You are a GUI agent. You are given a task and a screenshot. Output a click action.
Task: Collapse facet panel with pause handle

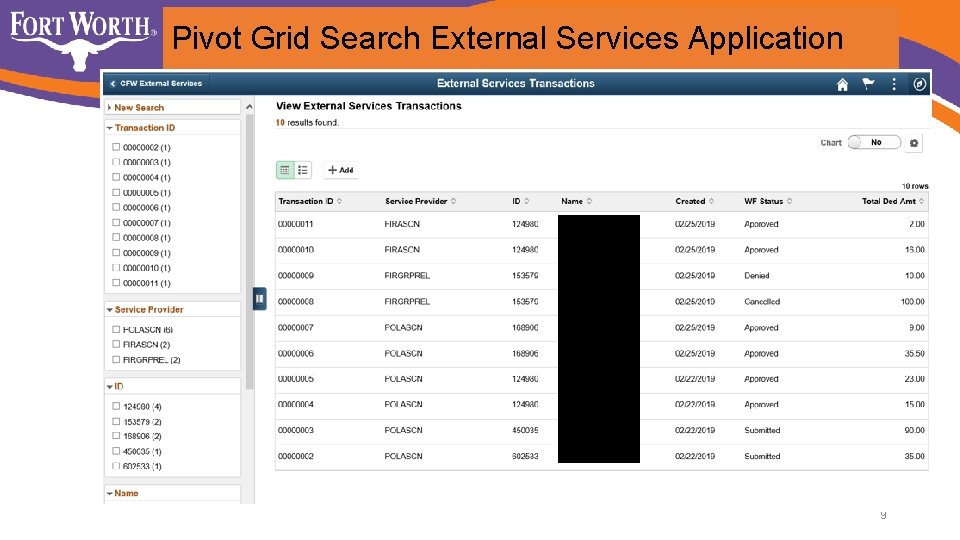260,299
